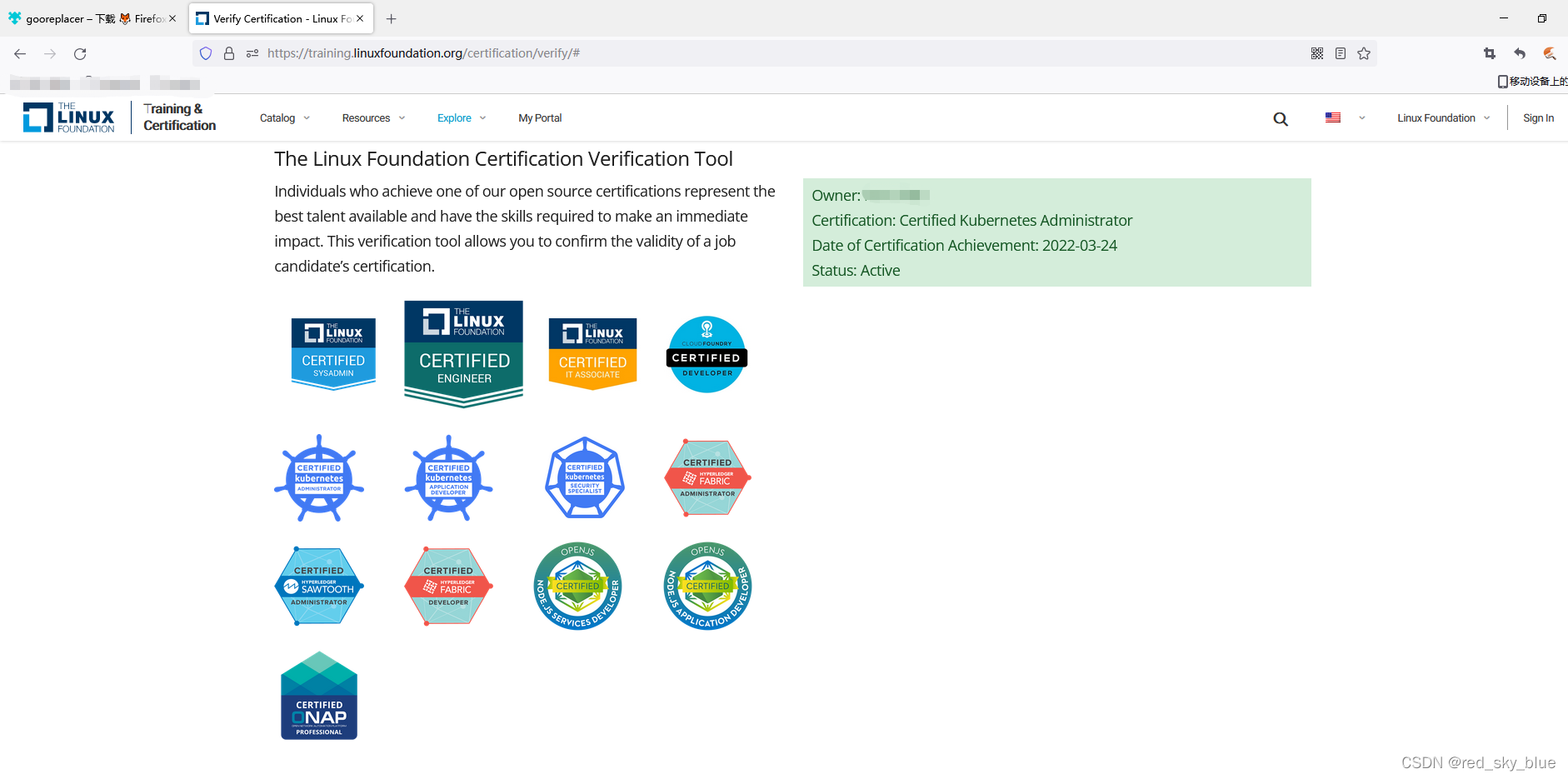Bookmark this page with the star
Image resolution: width=1568 pixels, height=779 pixels.
pyautogui.click(x=1364, y=53)
